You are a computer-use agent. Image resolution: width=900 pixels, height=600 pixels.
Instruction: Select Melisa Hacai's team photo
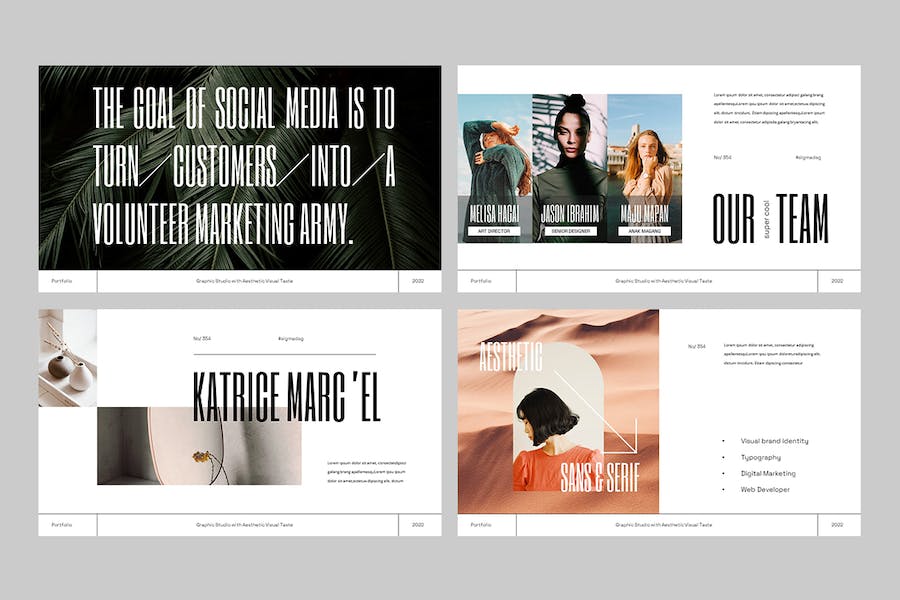point(495,160)
